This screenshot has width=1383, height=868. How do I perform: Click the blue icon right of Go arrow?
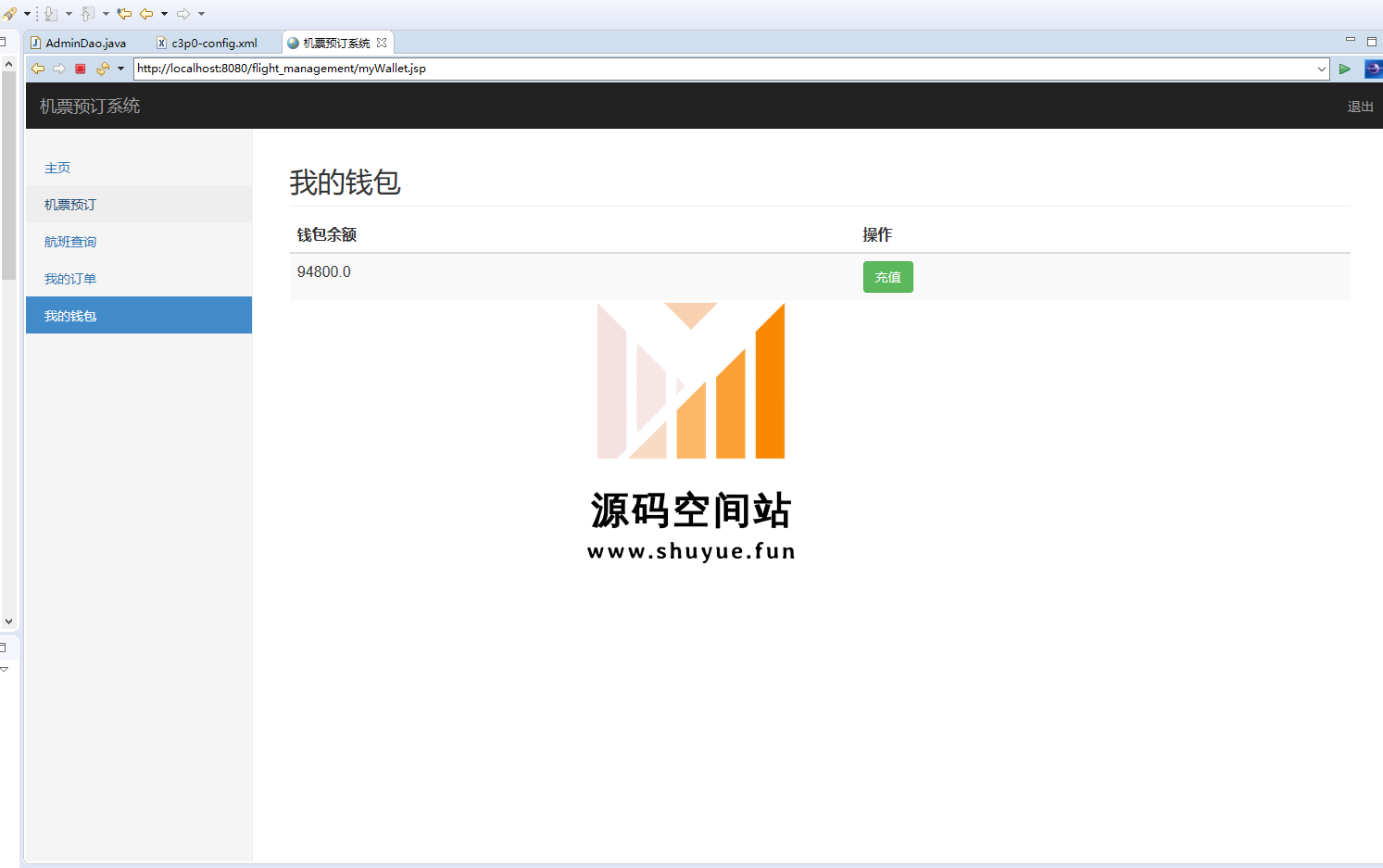pyautogui.click(x=1374, y=69)
